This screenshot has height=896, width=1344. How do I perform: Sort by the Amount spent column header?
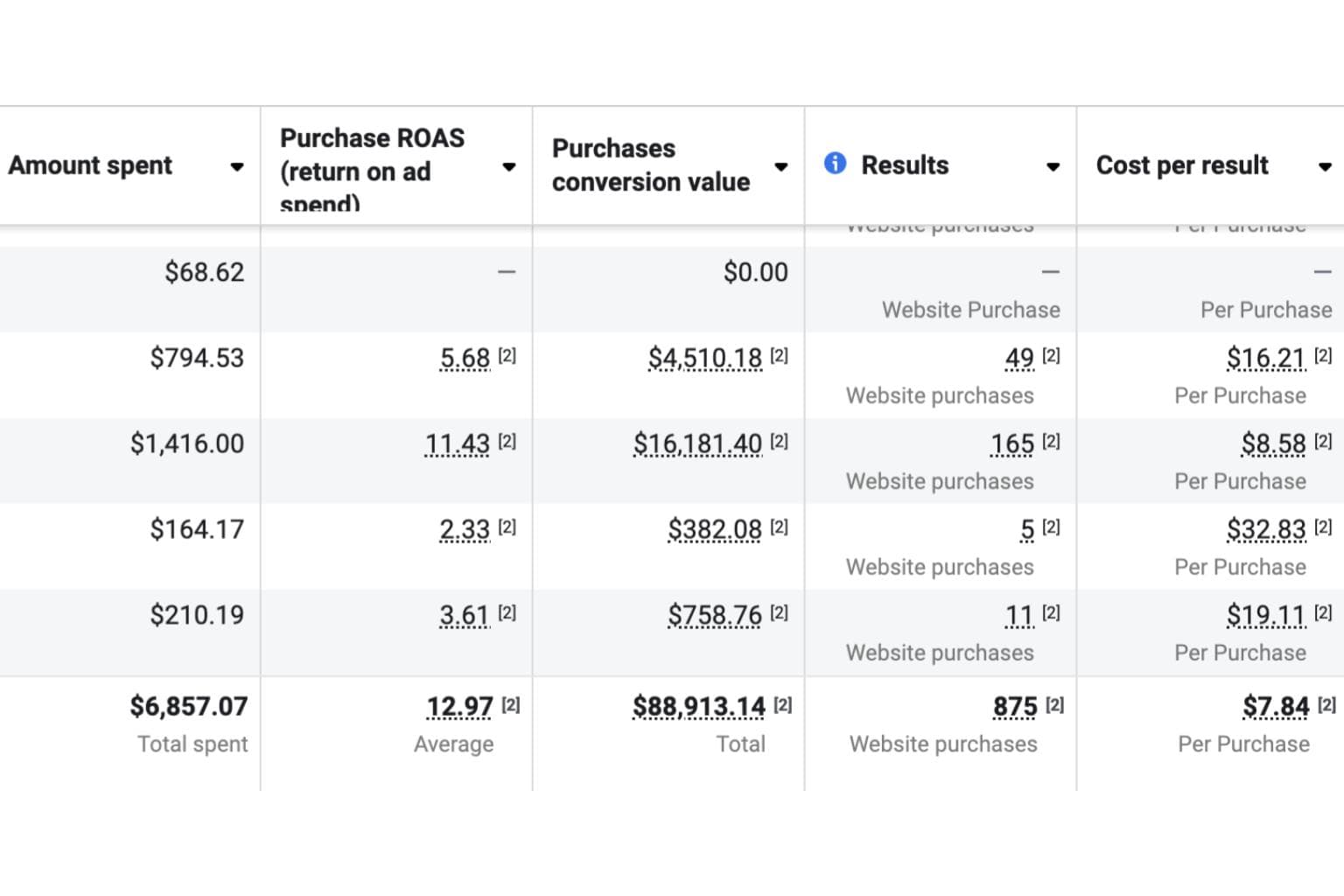coord(90,165)
